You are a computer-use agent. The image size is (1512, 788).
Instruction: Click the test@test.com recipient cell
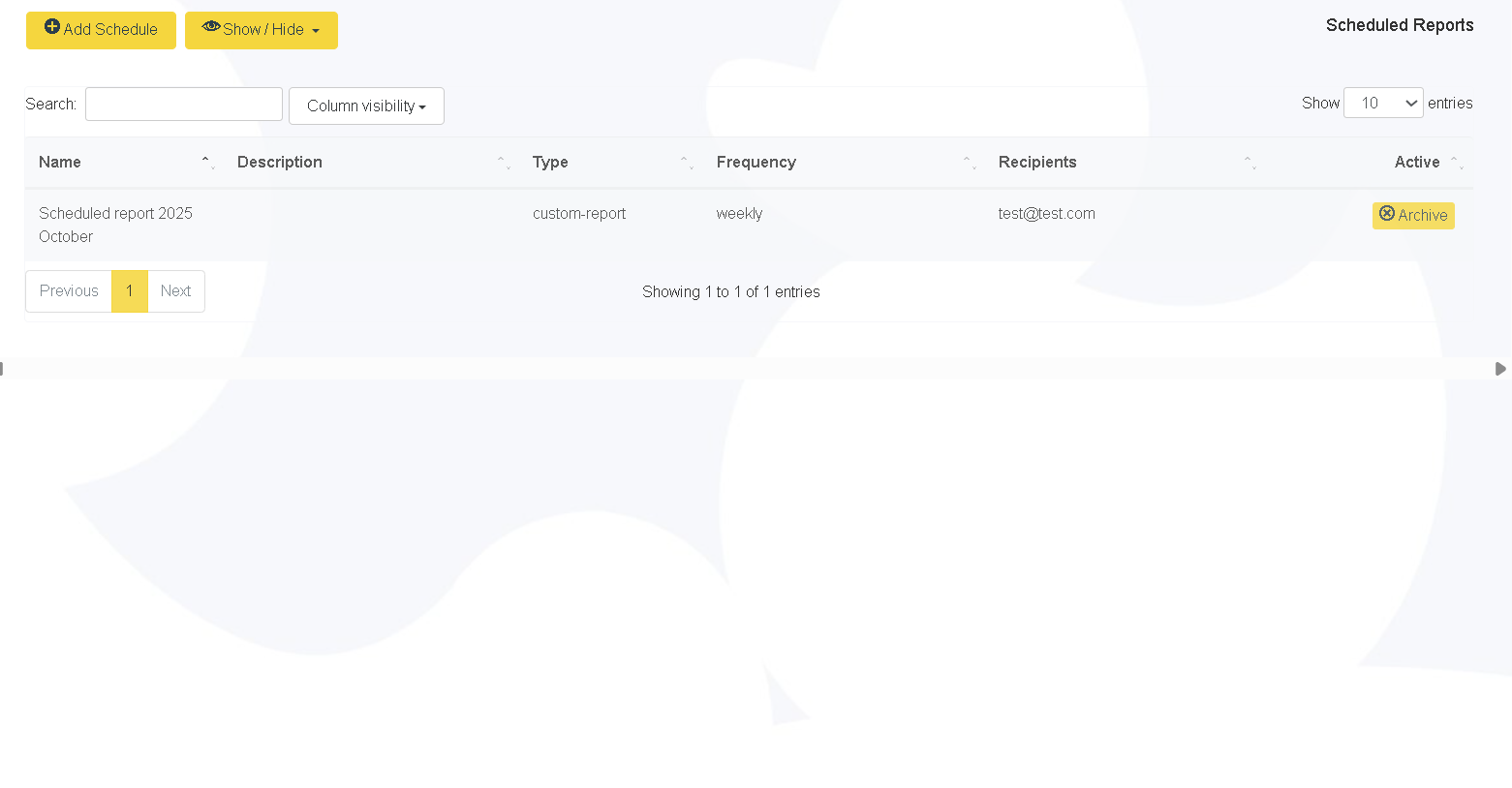[1046, 214]
